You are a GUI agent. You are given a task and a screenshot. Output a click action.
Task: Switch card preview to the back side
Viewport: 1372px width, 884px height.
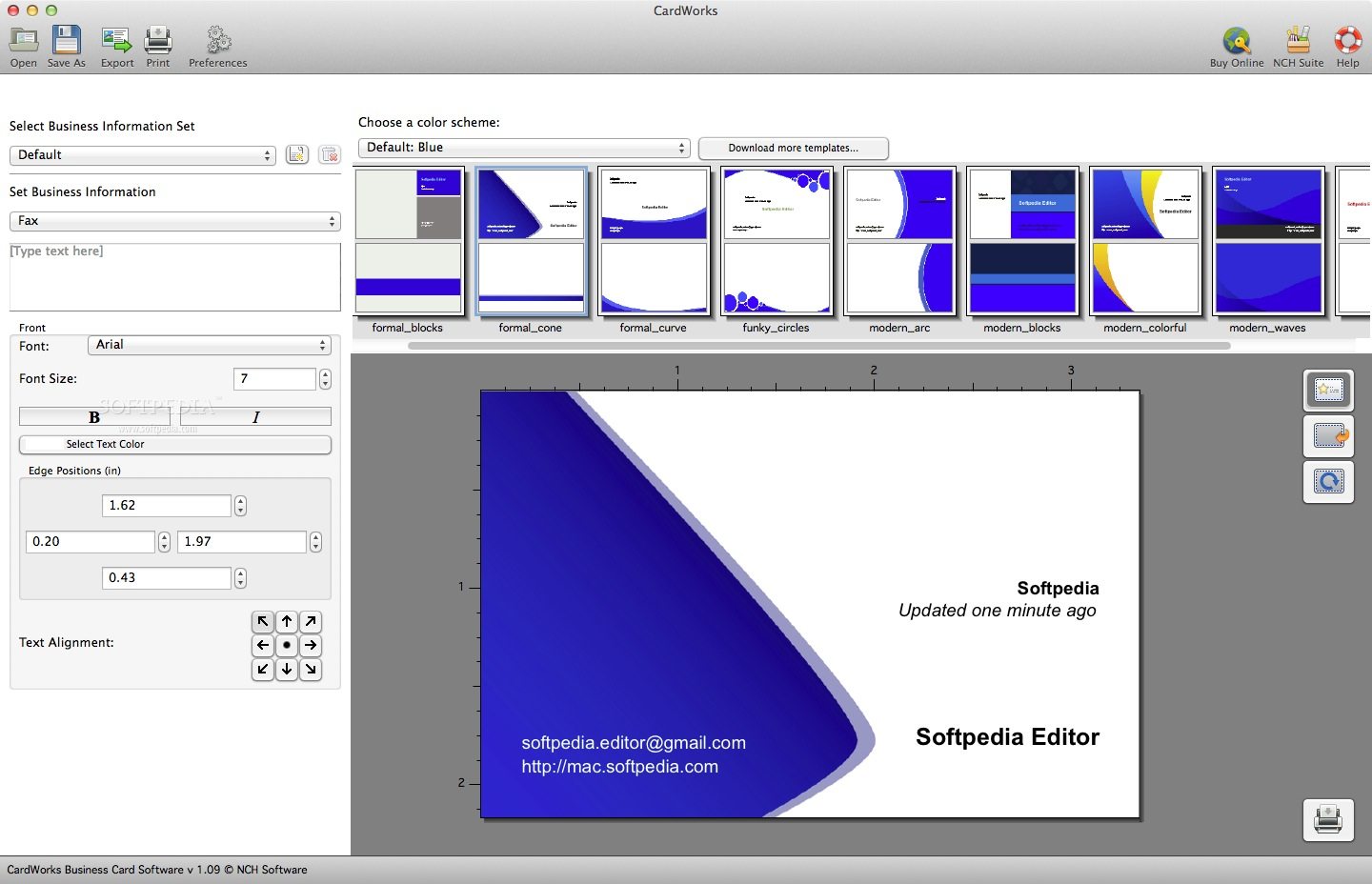tap(1328, 436)
